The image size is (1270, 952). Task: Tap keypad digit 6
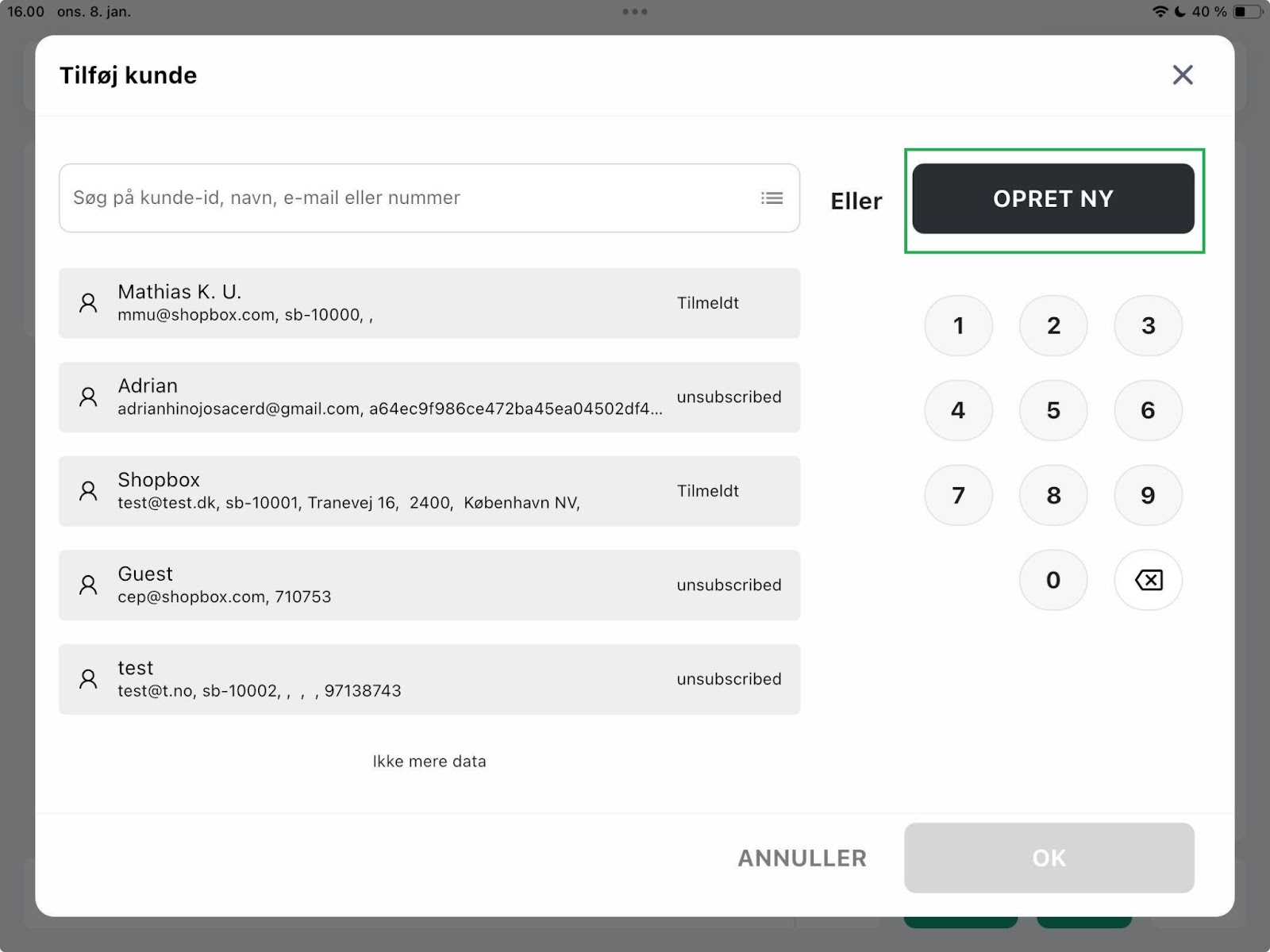(1148, 410)
